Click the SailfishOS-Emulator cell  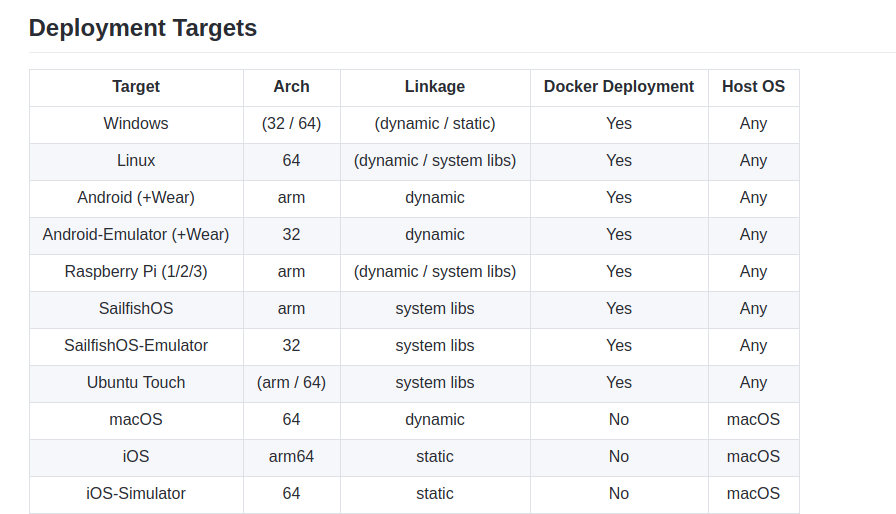136,346
